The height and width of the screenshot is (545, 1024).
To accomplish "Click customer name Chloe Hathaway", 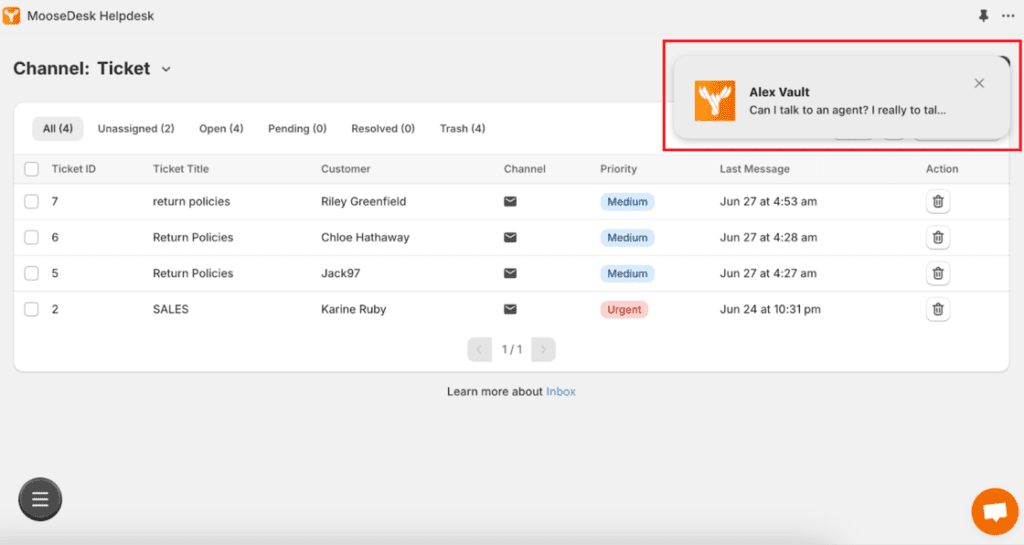I will (365, 238).
